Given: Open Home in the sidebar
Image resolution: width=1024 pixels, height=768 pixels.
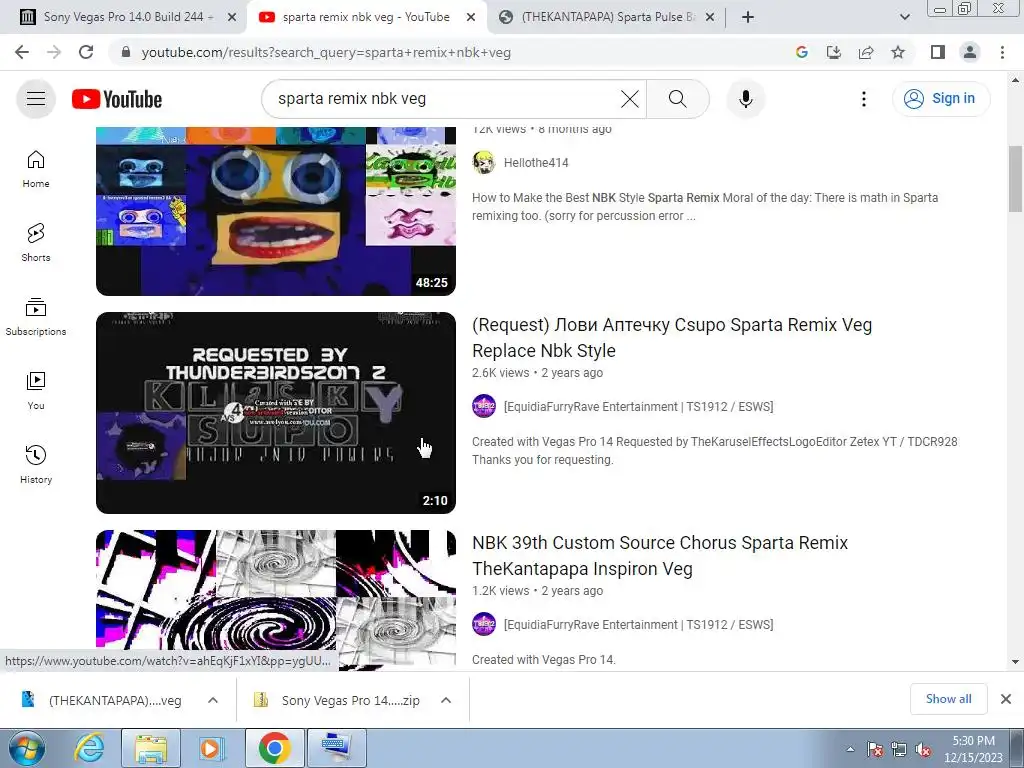Looking at the screenshot, I should coord(36,168).
